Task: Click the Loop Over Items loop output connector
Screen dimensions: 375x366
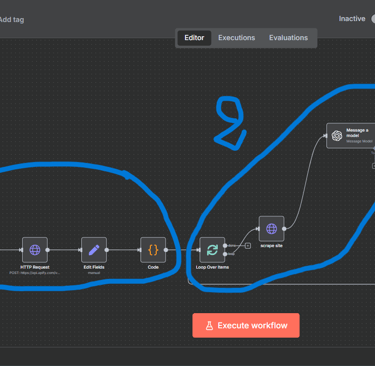Action: click(x=225, y=254)
